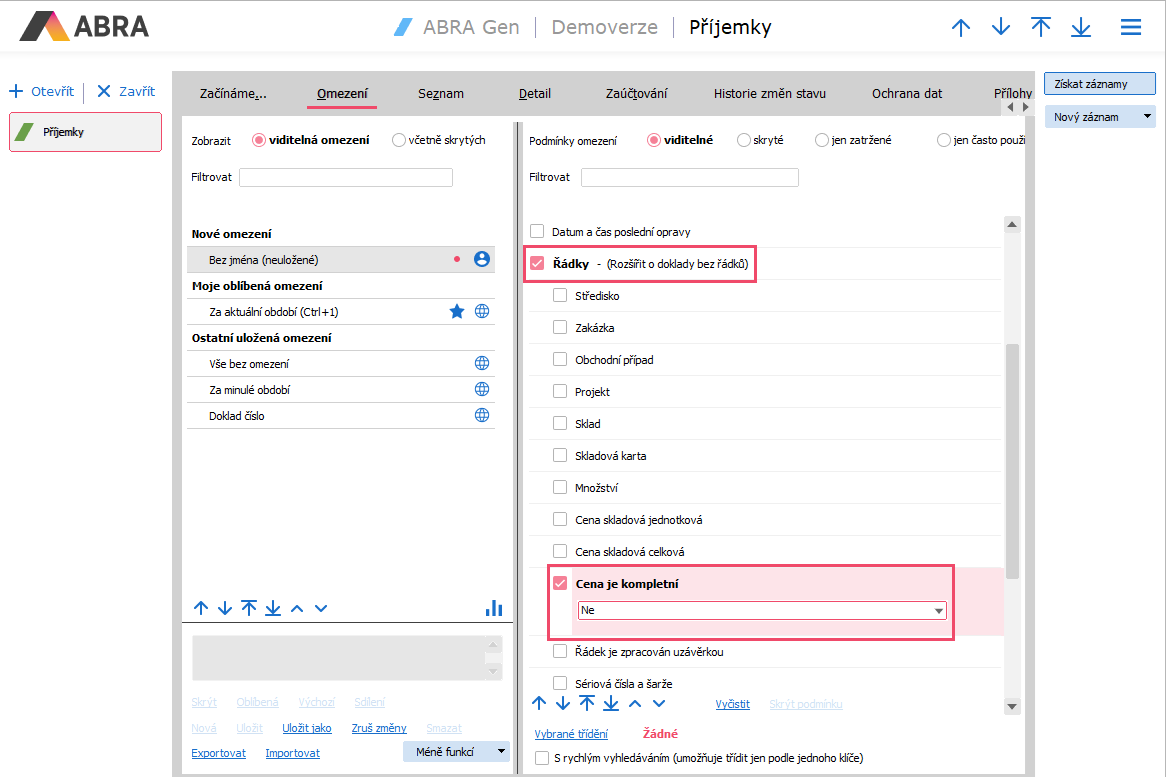Select the včetně skrytých radio button
Viewport: 1166px width, 777px height.
click(x=399, y=141)
